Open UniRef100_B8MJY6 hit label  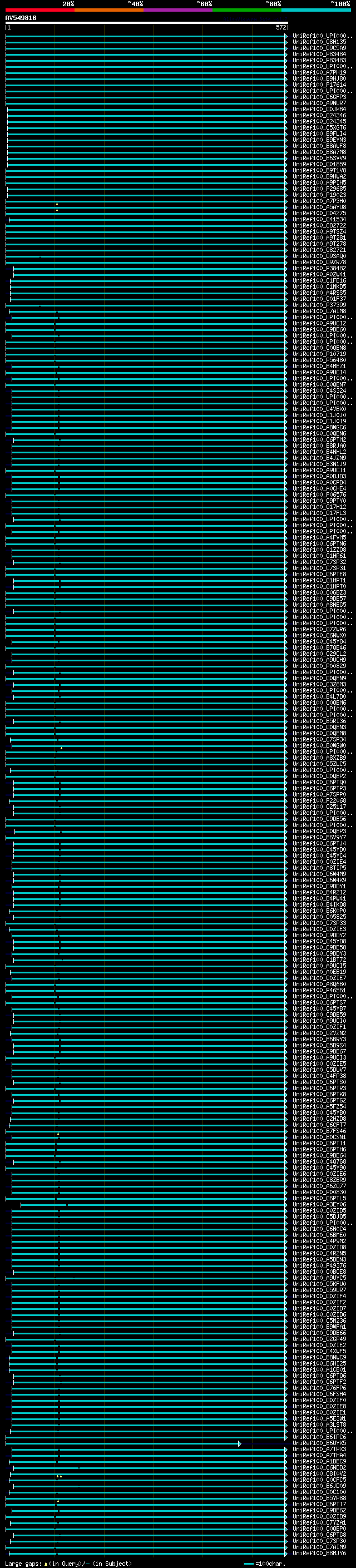point(319,1554)
